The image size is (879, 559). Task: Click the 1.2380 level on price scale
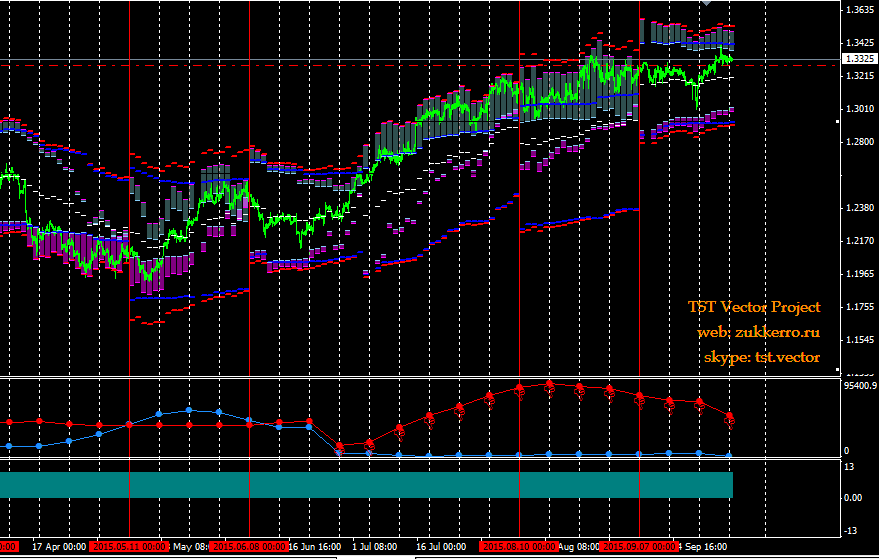860,208
